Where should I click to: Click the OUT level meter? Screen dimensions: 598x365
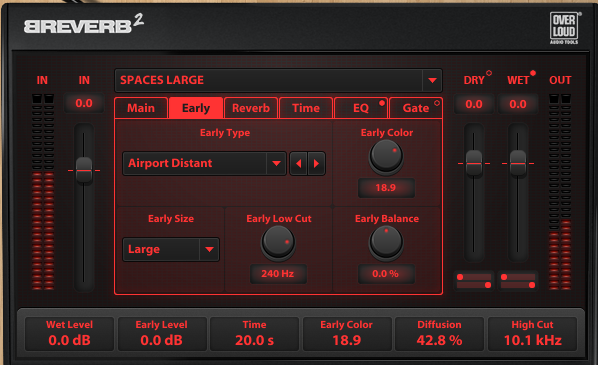(x=560, y=192)
